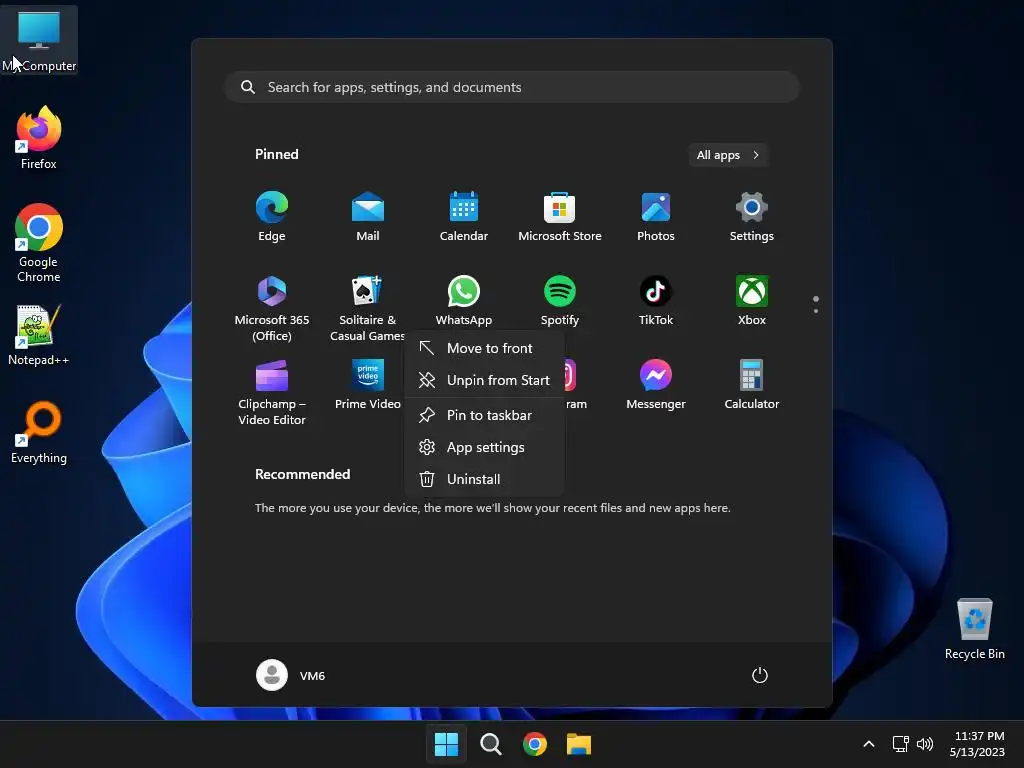This screenshot has height=768, width=1024.
Task: Choose Uninstall in context menu
Action: (484, 479)
